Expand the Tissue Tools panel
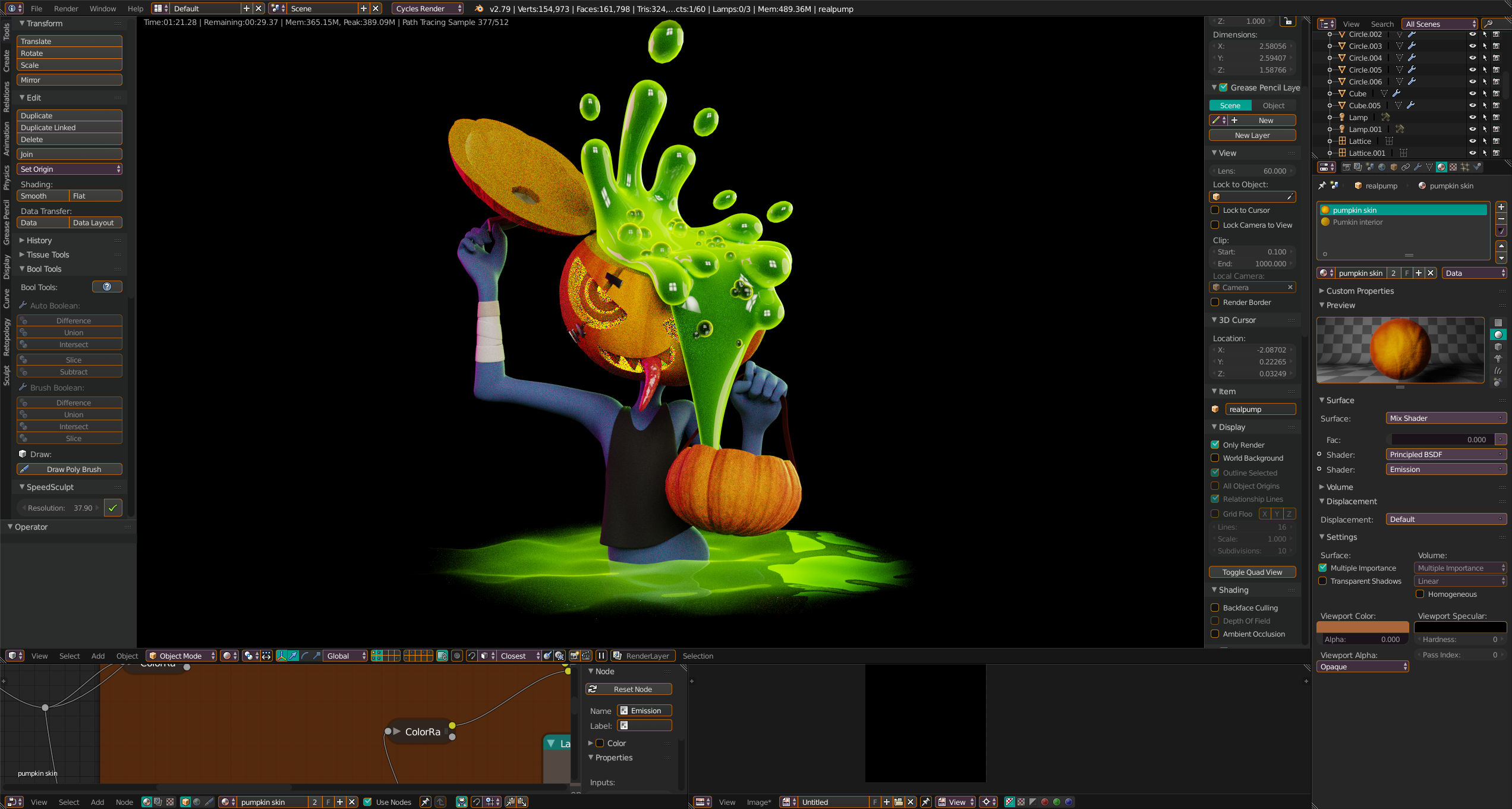 pos(48,254)
